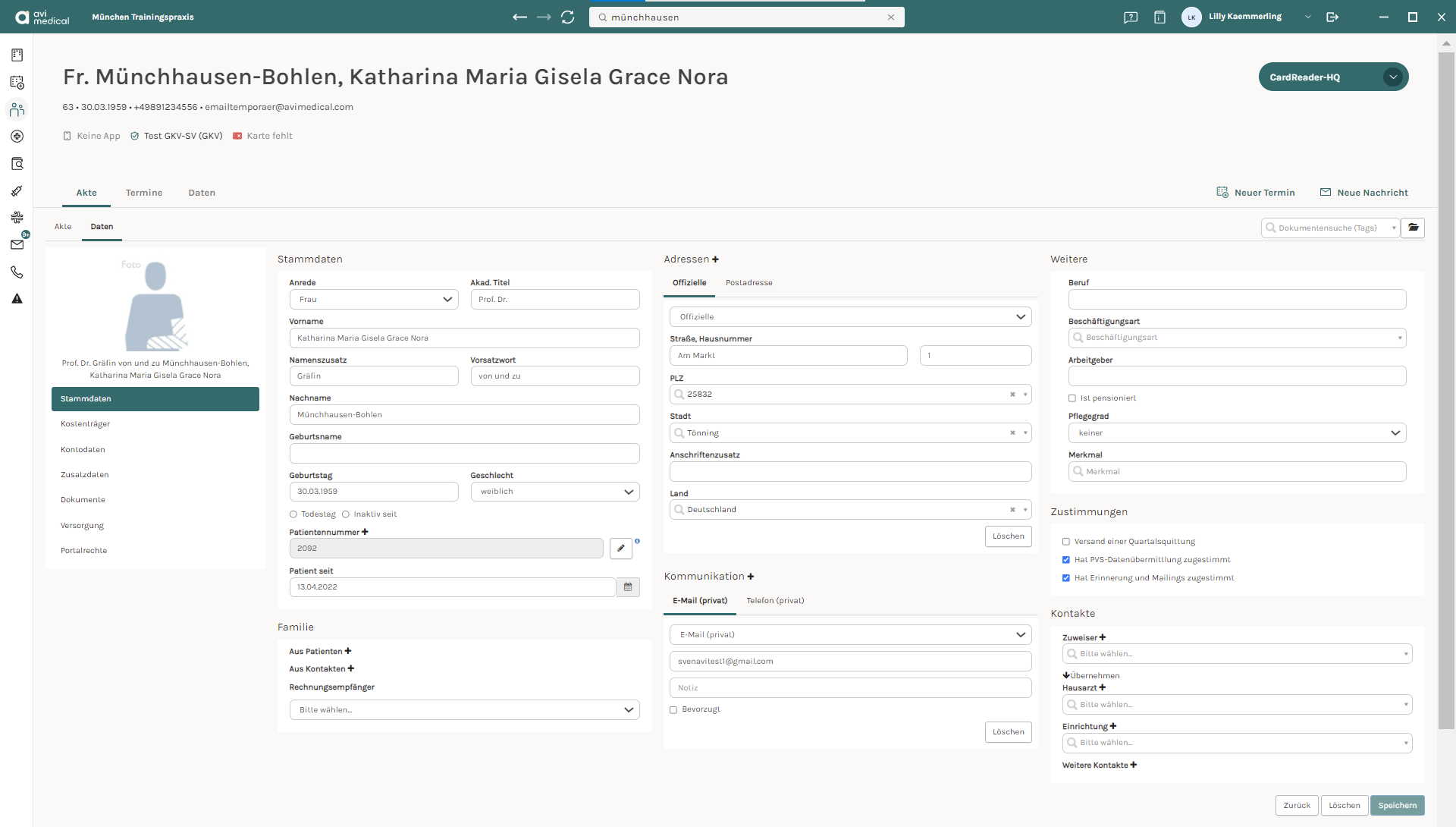The width and height of the screenshot is (1456, 827).
Task: Open the Postadresse address tab
Action: (x=749, y=283)
